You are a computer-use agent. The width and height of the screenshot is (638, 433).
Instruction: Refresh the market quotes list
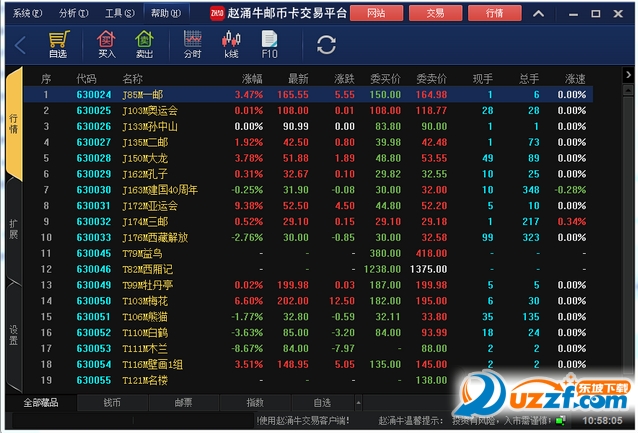[326, 44]
